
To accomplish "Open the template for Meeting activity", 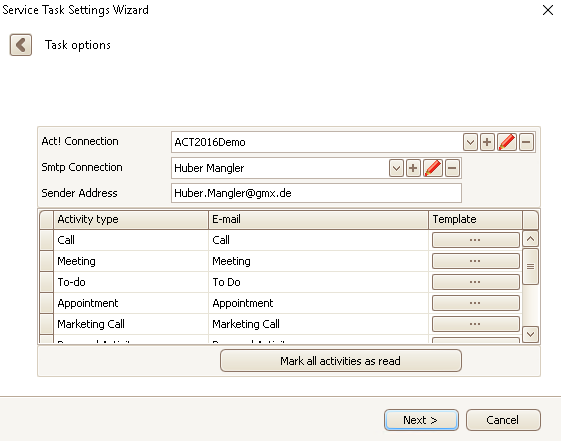I will 475,261.
